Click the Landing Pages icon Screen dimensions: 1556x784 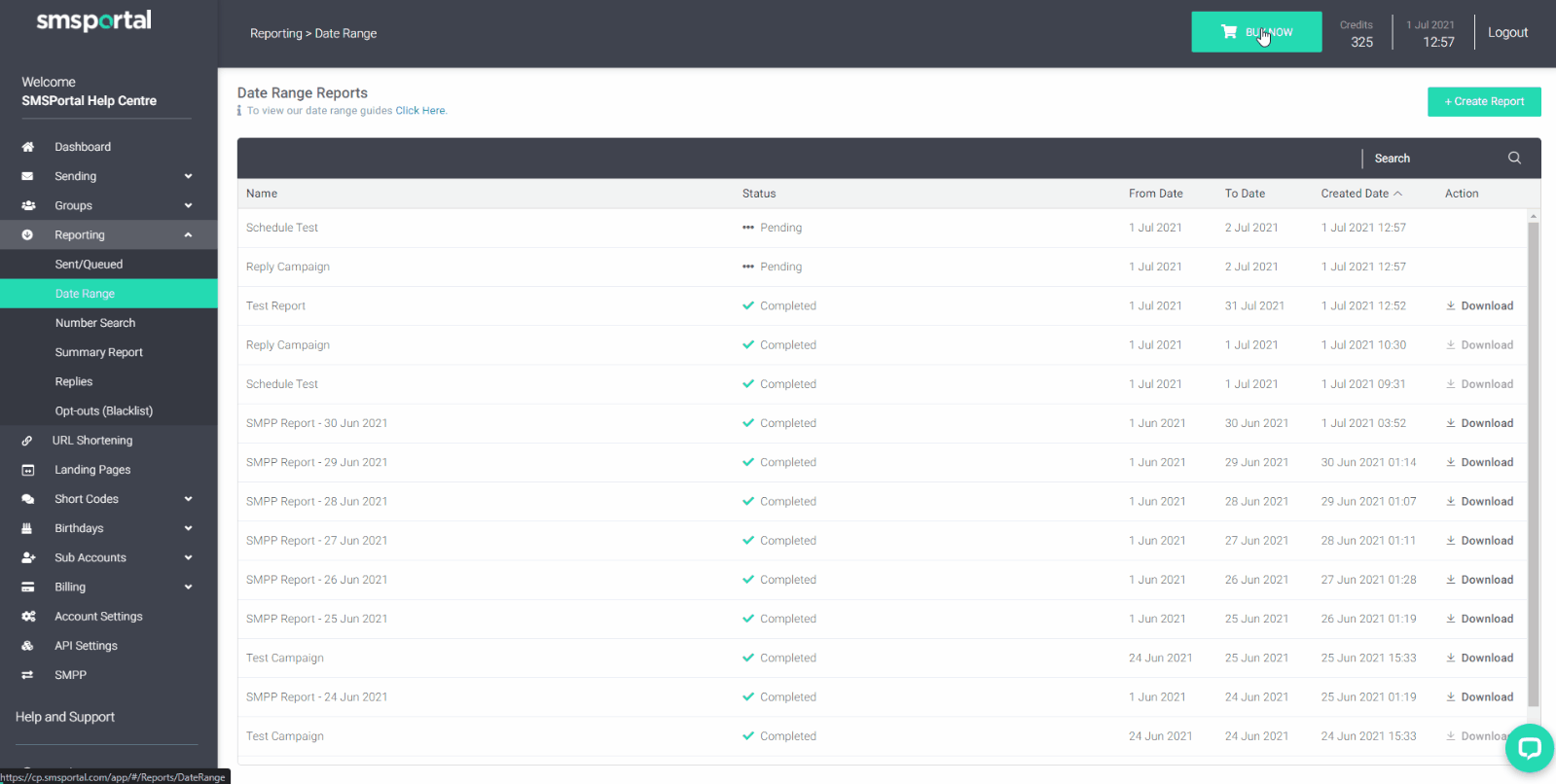pyautogui.click(x=27, y=470)
